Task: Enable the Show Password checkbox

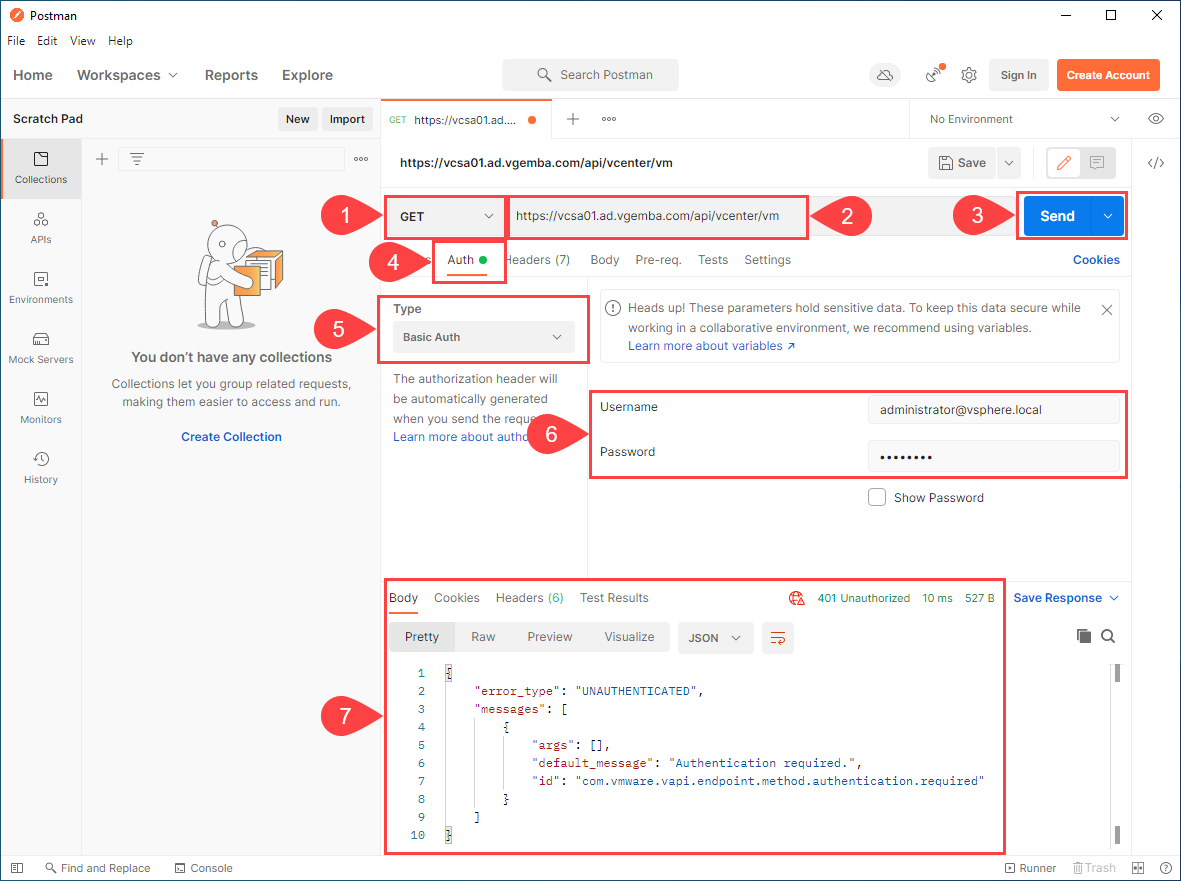Action: 877,497
